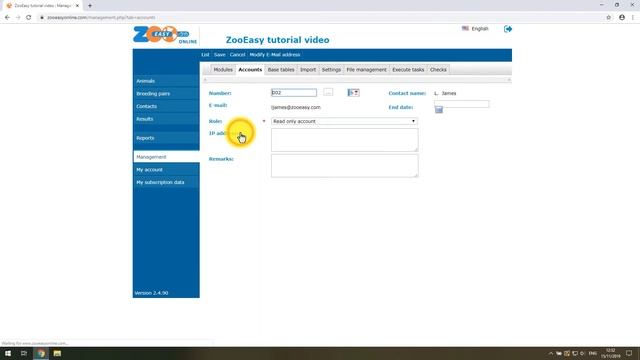This screenshot has height=360, width=640.
Task: Click the ZooEasy Online logo
Action: (x=165, y=35)
